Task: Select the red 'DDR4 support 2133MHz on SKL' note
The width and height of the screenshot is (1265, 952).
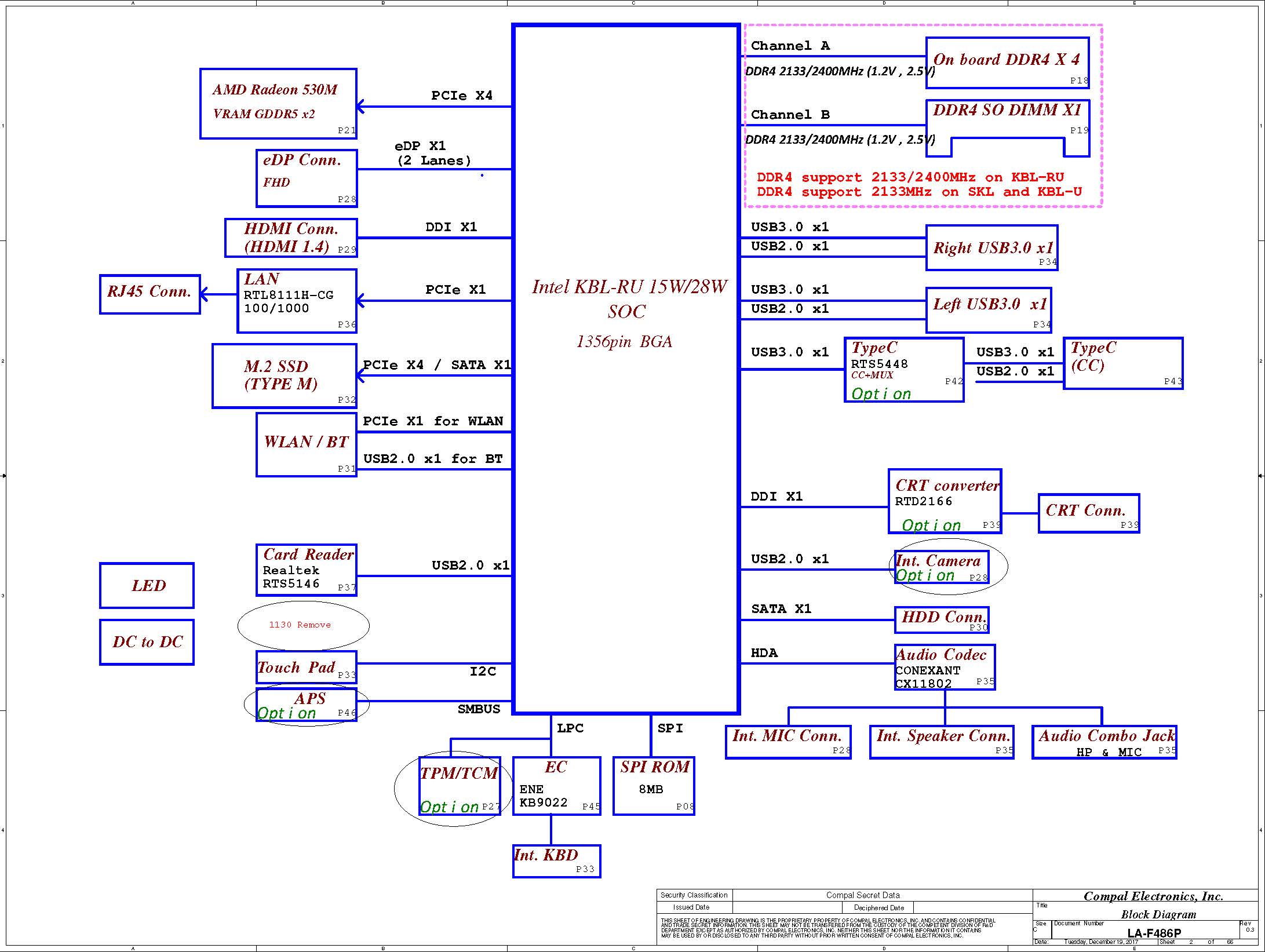Action: click(919, 192)
